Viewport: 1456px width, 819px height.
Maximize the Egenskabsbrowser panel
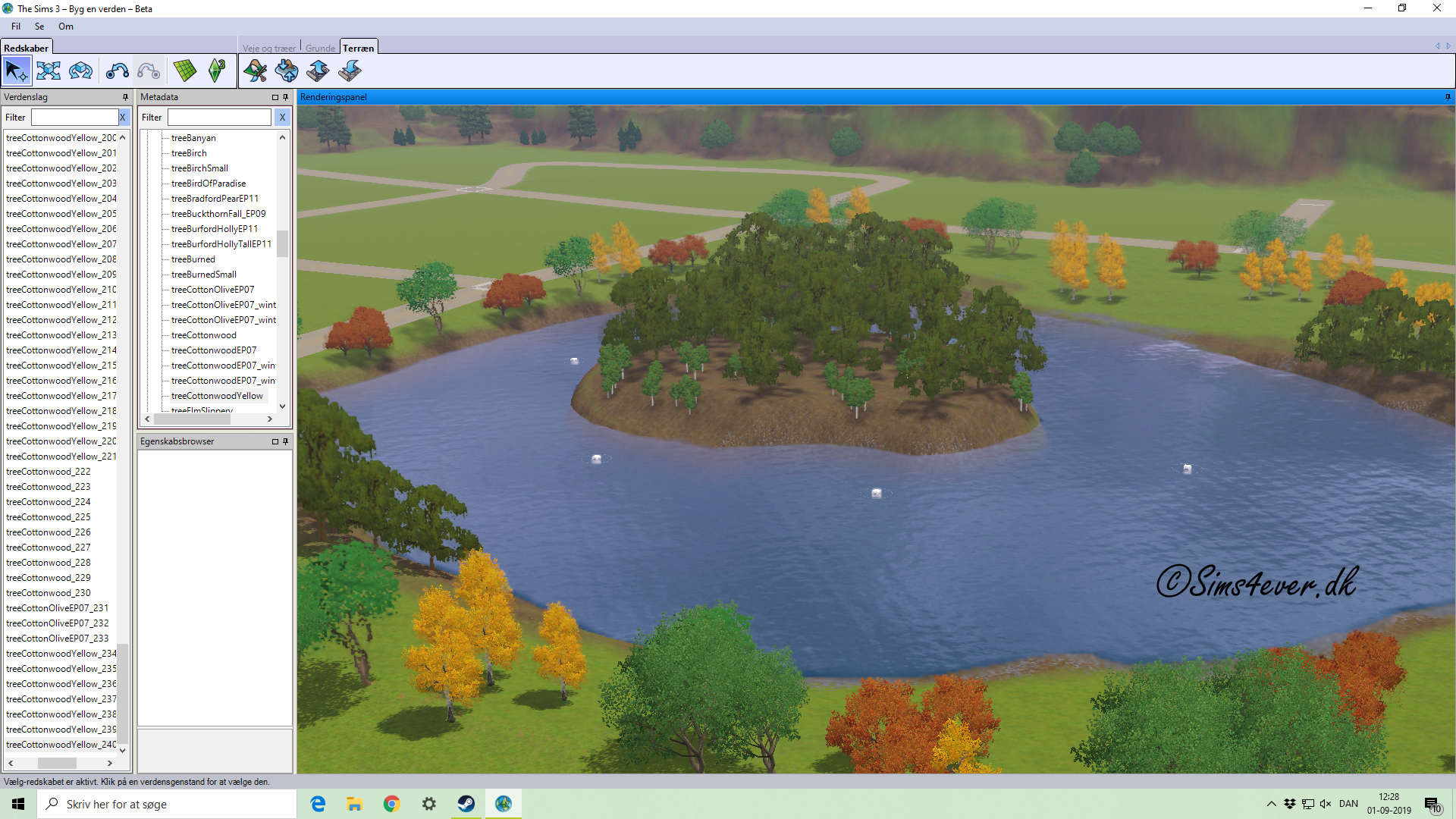point(275,441)
